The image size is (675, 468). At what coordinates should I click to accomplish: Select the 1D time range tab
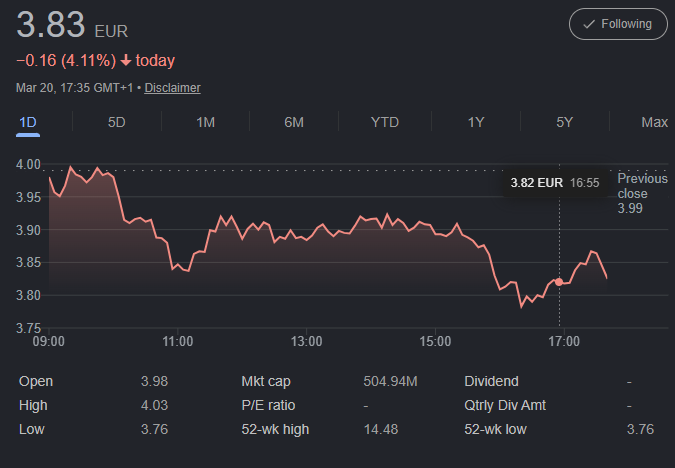[x=28, y=122]
